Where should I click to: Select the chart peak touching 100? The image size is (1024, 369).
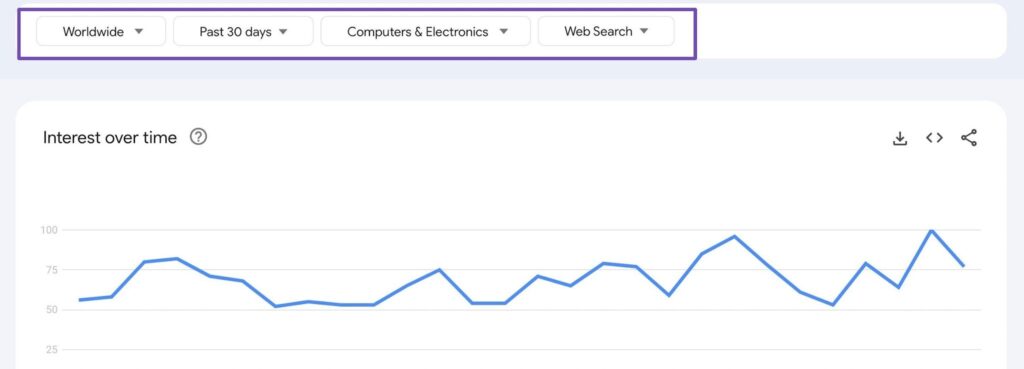coord(931,230)
